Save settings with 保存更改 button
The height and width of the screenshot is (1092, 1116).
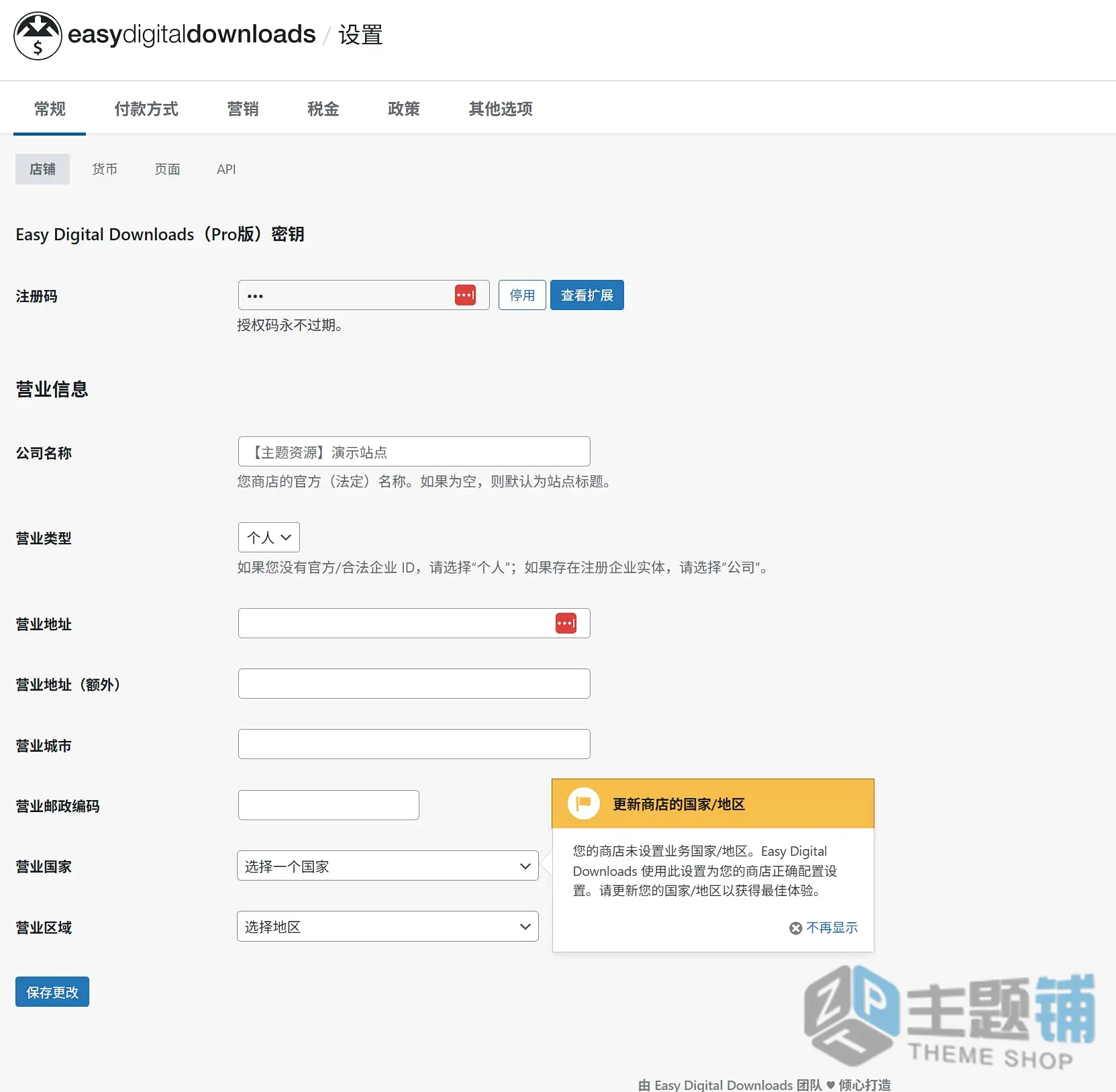pos(52,991)
